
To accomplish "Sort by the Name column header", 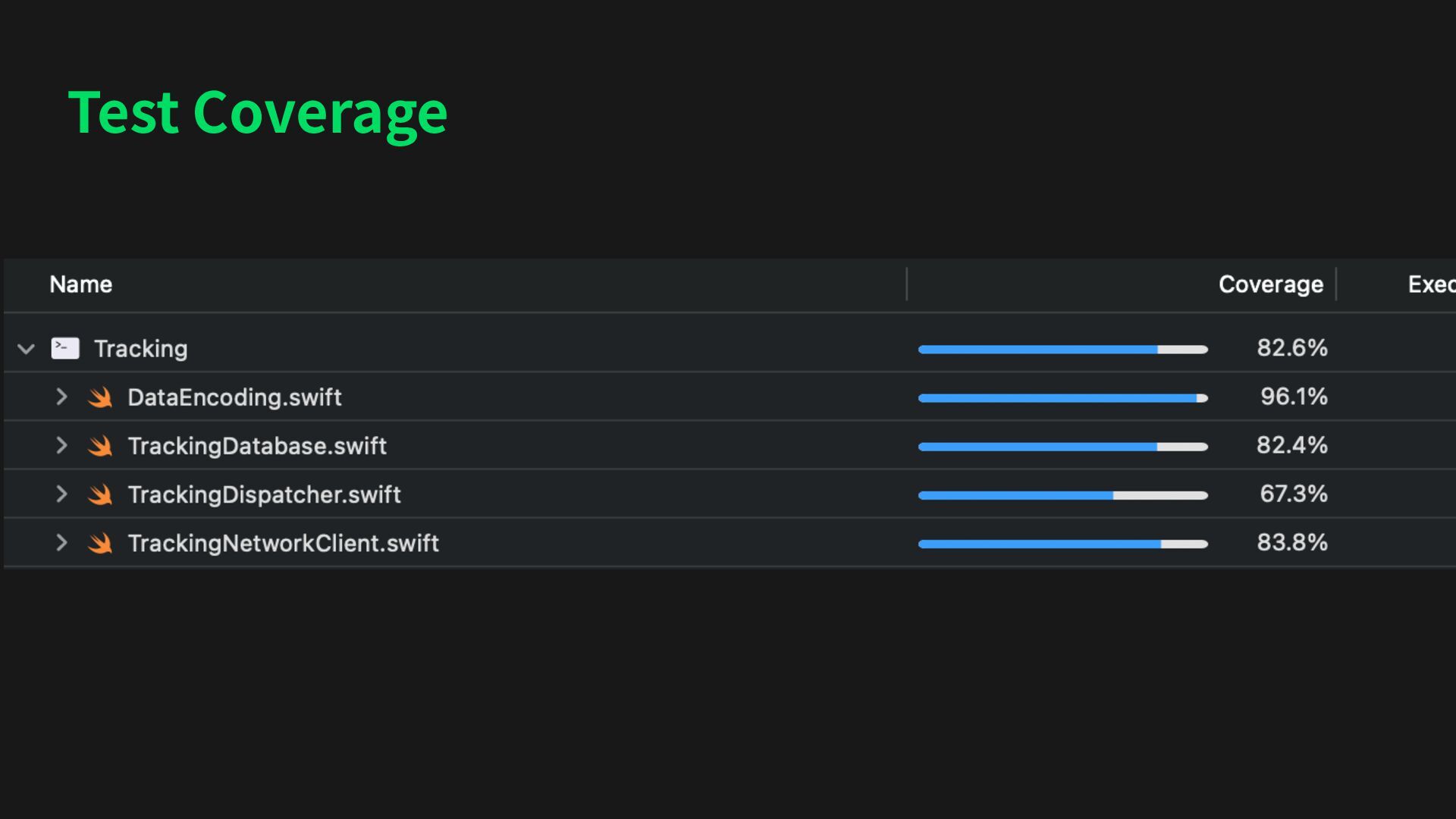I will pos(81,284).
